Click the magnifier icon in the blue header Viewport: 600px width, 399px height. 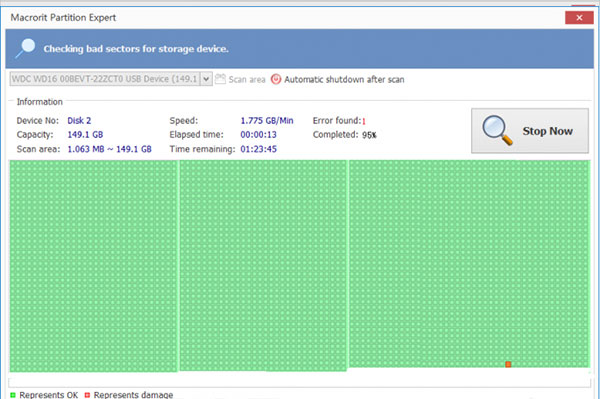[x=25, y=49]
